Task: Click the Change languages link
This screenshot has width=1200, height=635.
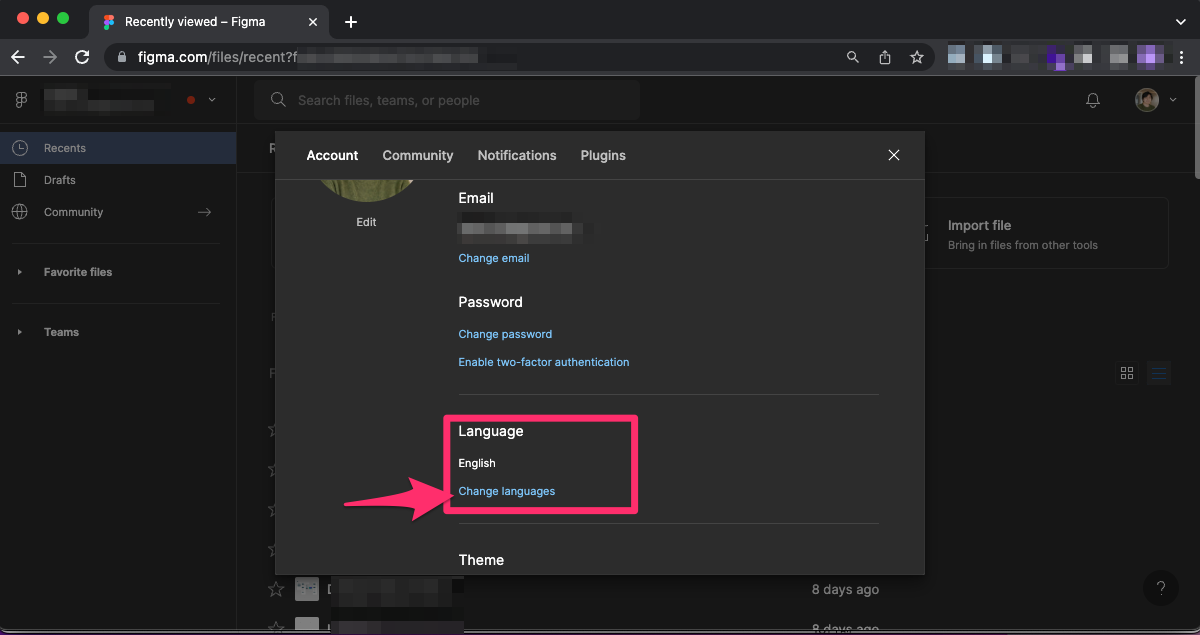Action: [506, 491]
